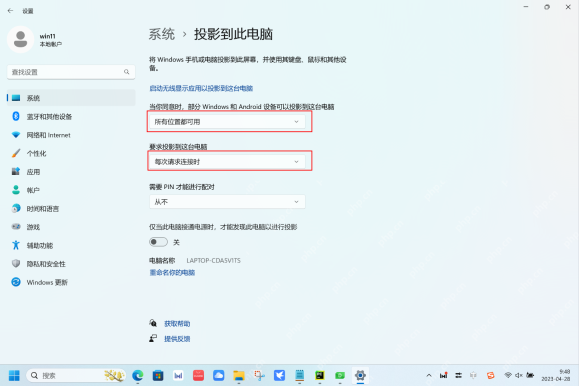Open Windows 更新 in the sidebar

[71, 282]
